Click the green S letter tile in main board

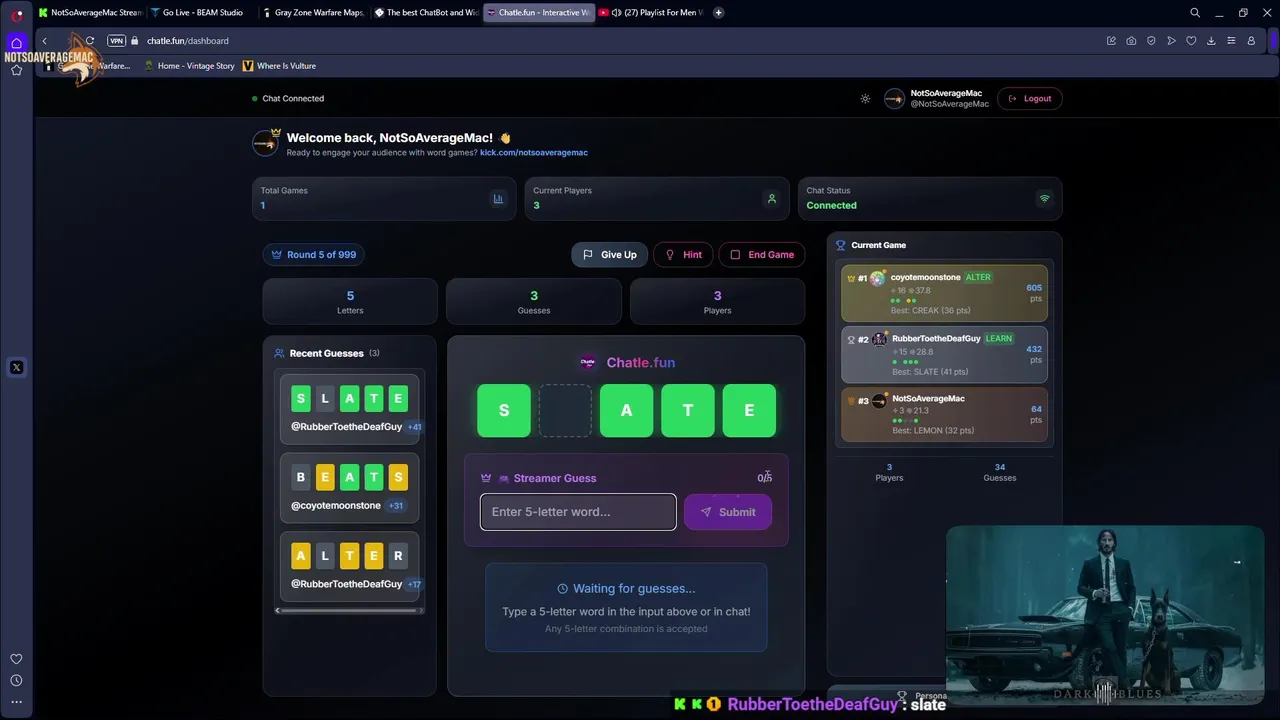[504, 410]
